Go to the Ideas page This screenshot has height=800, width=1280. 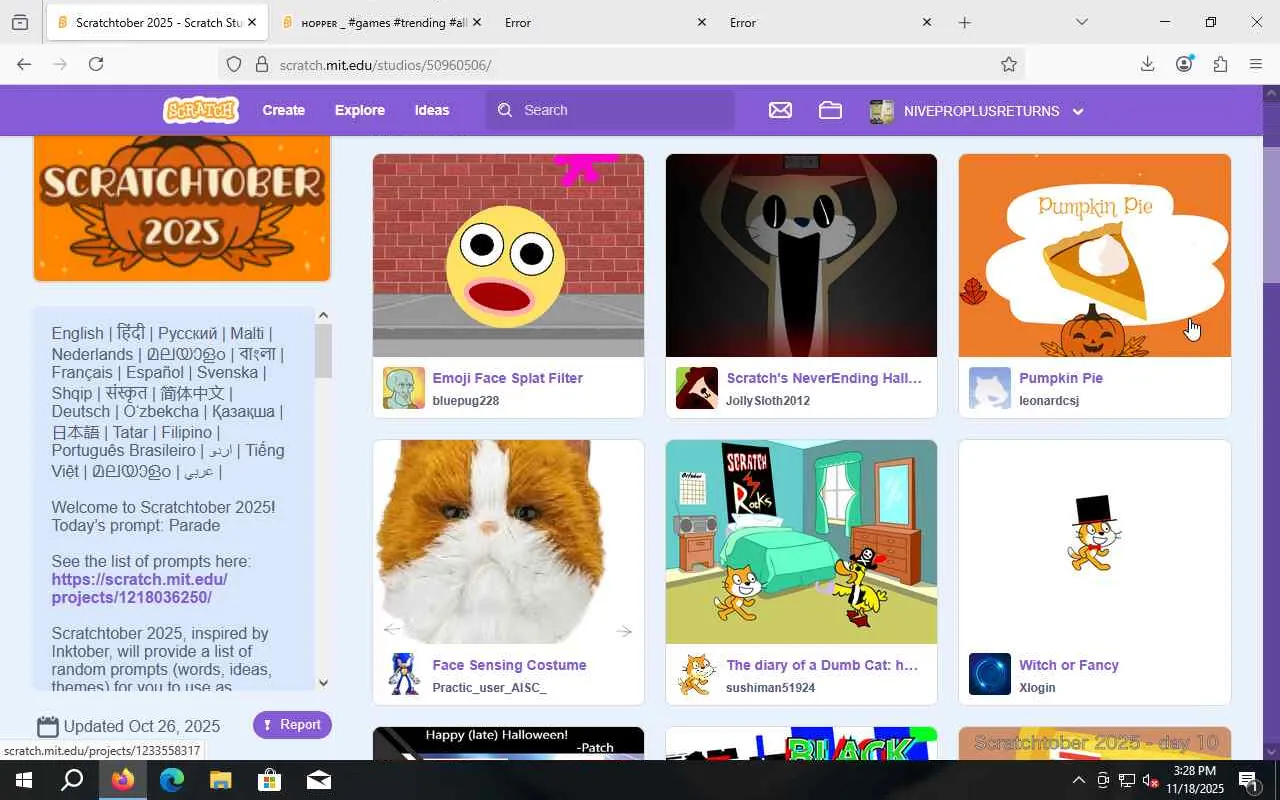click(x=432, y=110)
